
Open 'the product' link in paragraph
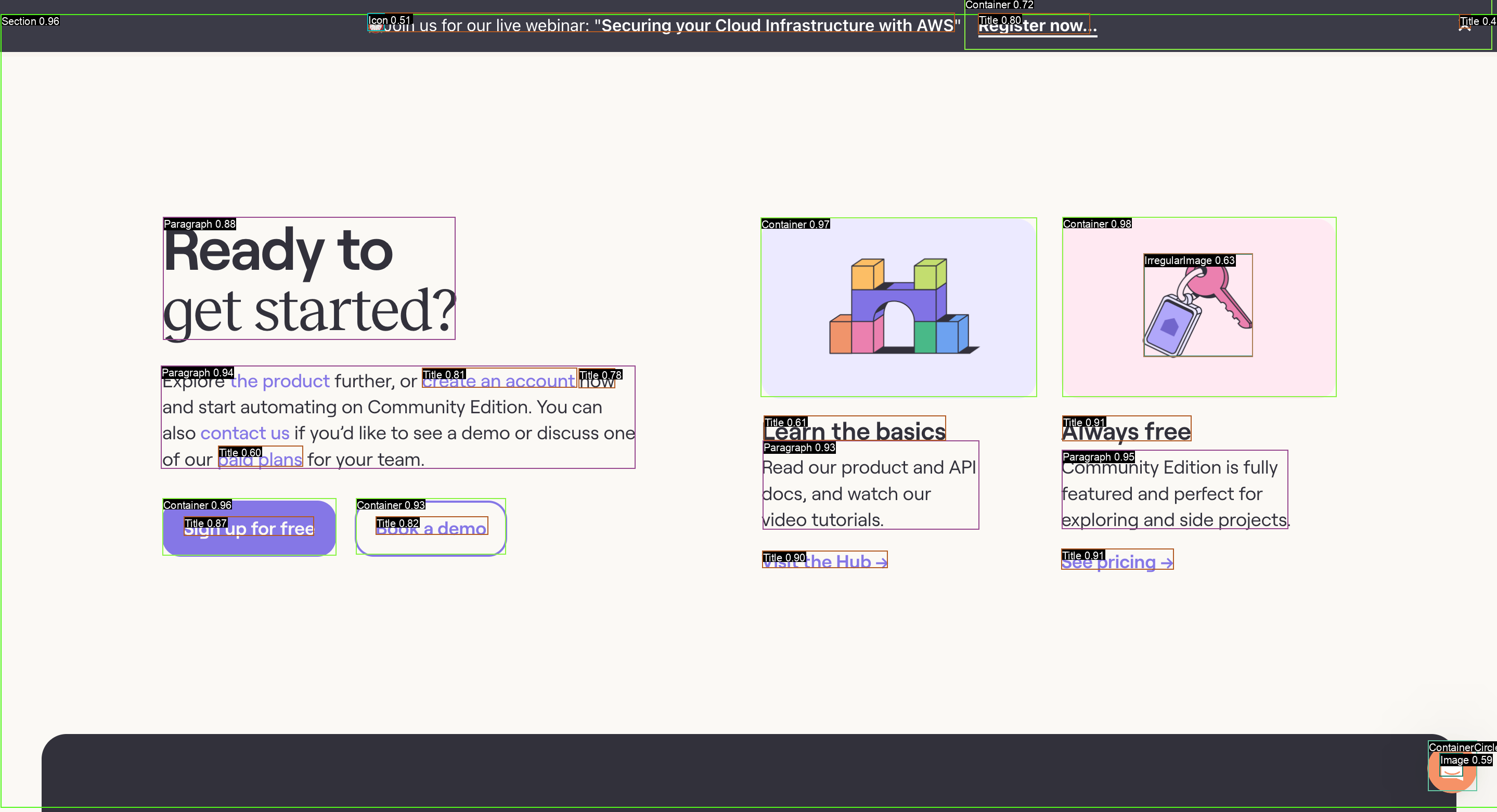pyautogui.click(x=280, y=381)
